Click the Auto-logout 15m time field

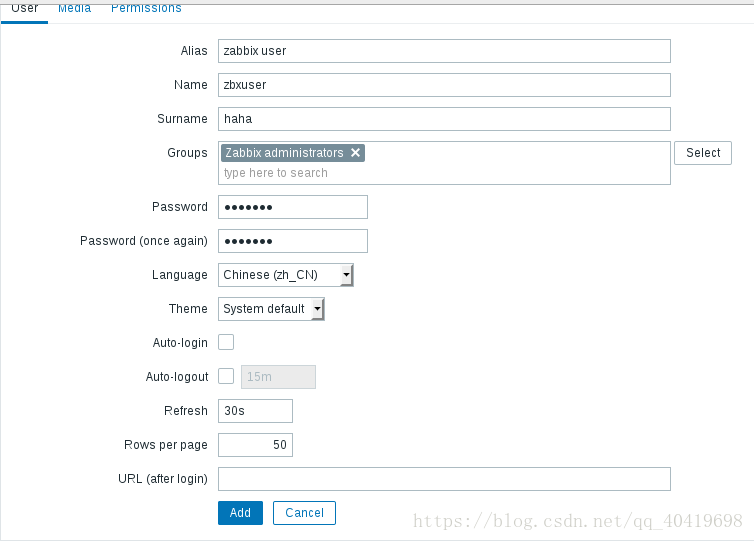[x=278, y=377]
